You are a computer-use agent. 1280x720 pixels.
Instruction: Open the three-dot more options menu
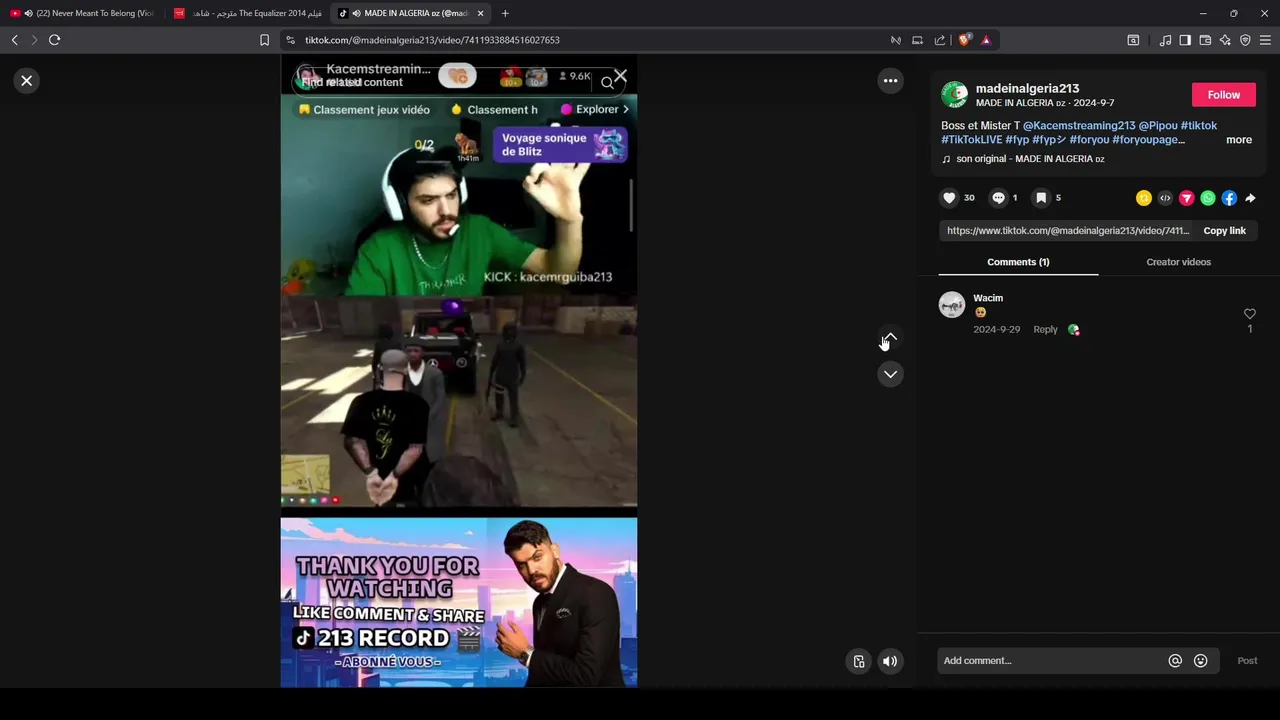(x=890, y=81)
